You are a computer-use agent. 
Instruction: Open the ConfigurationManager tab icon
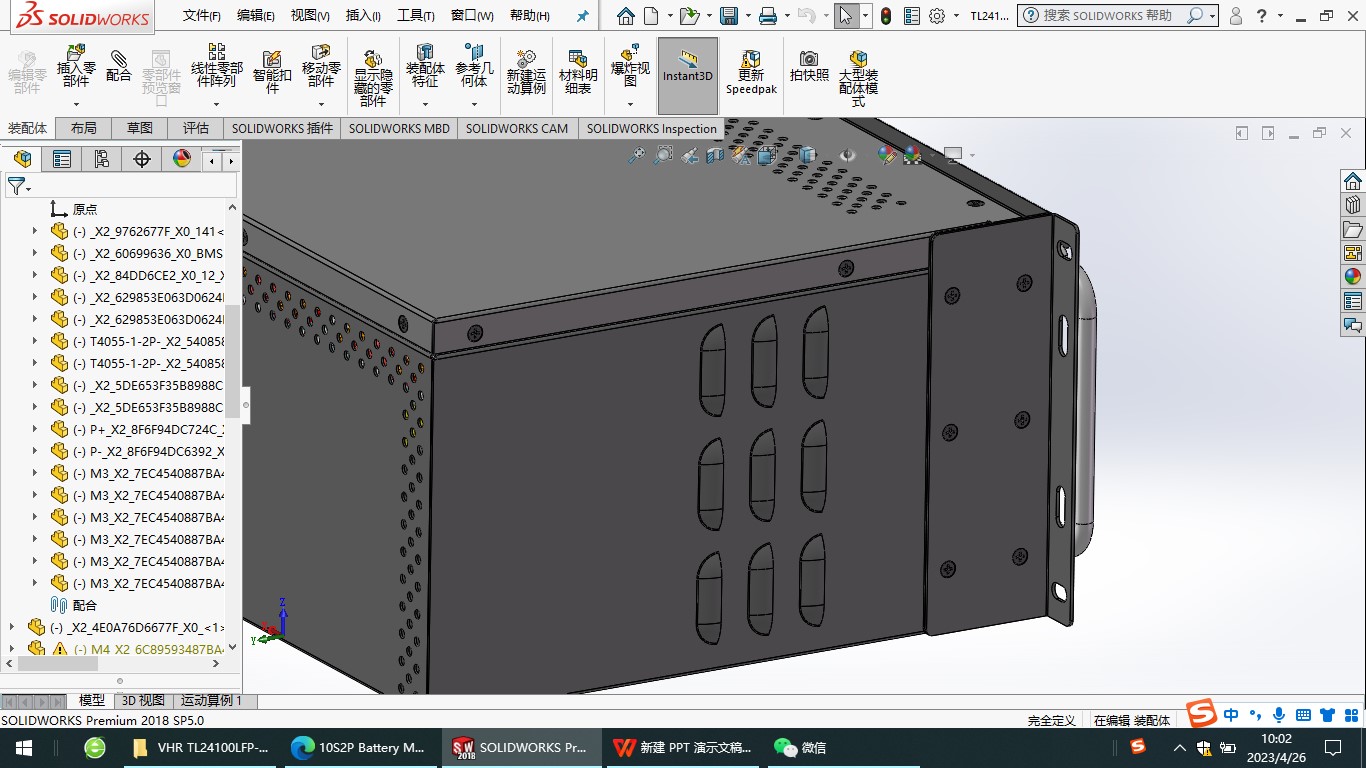coord(102,159)
